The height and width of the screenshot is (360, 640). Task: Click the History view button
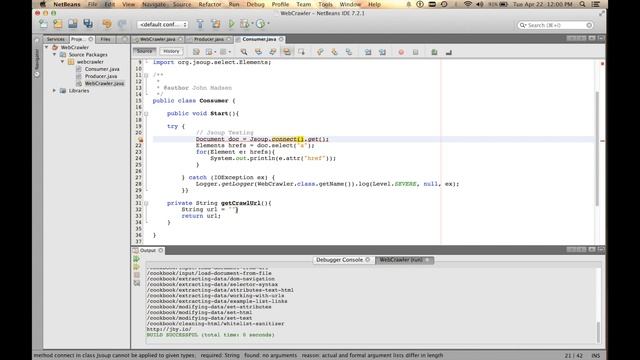[171, 51]
